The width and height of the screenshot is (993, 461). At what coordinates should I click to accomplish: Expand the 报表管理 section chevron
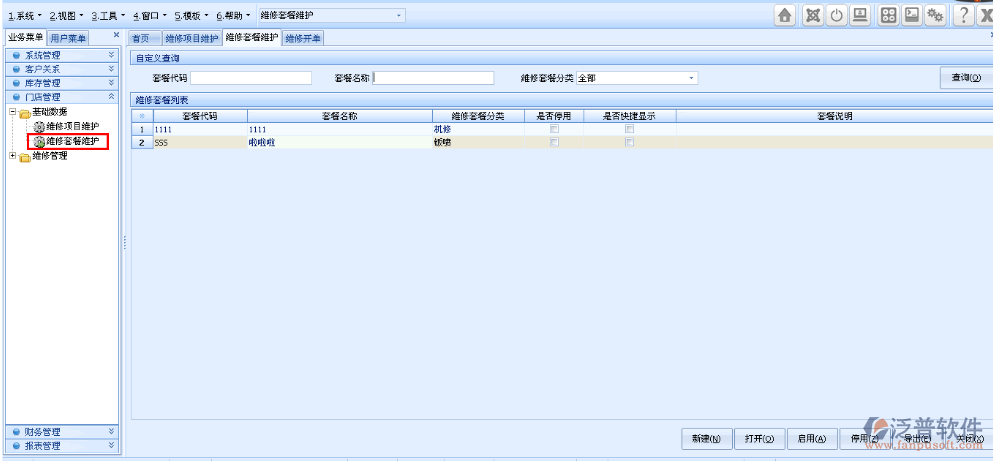click(111, 446)
